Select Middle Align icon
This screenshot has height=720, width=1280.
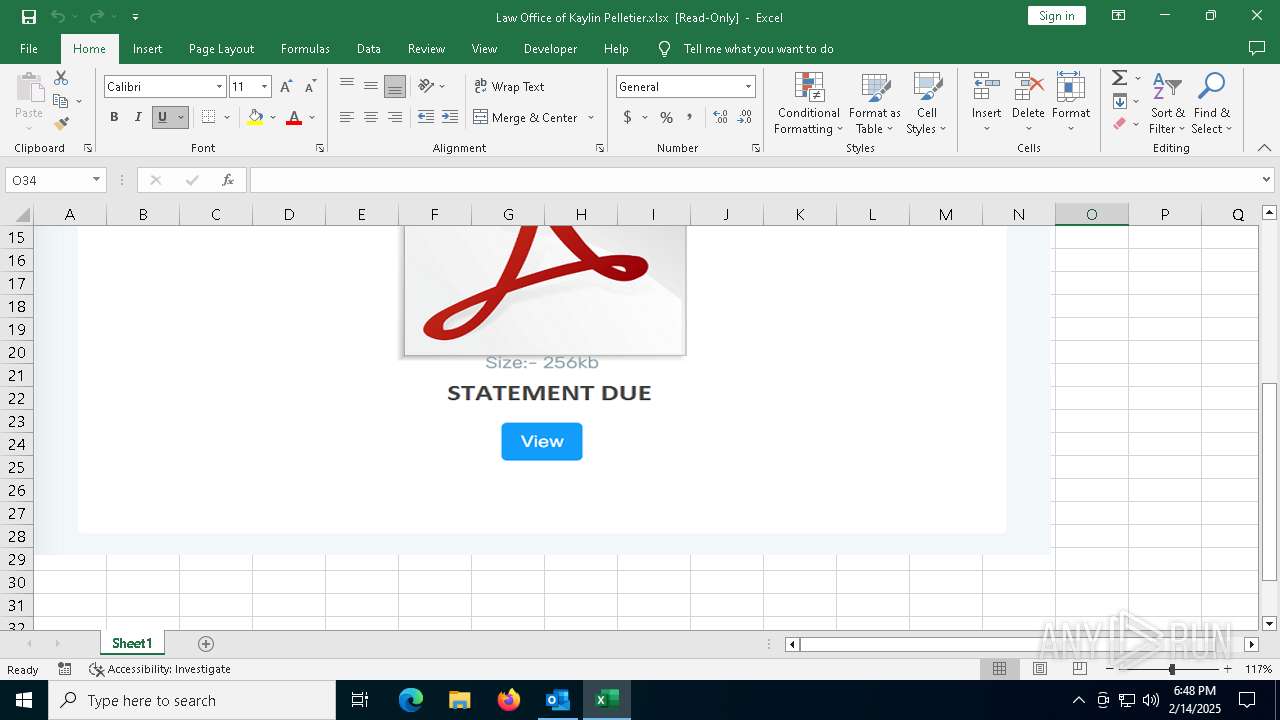371,86
